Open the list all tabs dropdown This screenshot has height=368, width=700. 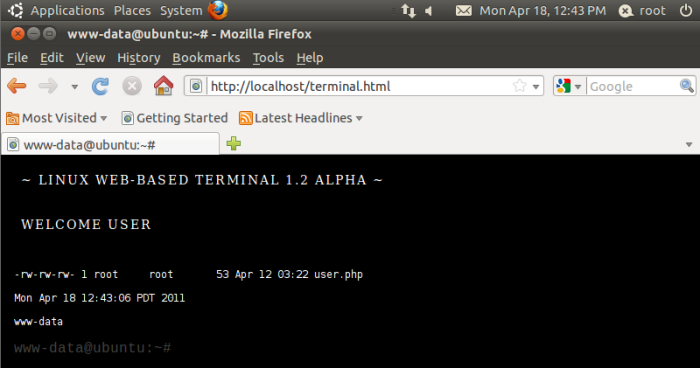coord(689,144)
